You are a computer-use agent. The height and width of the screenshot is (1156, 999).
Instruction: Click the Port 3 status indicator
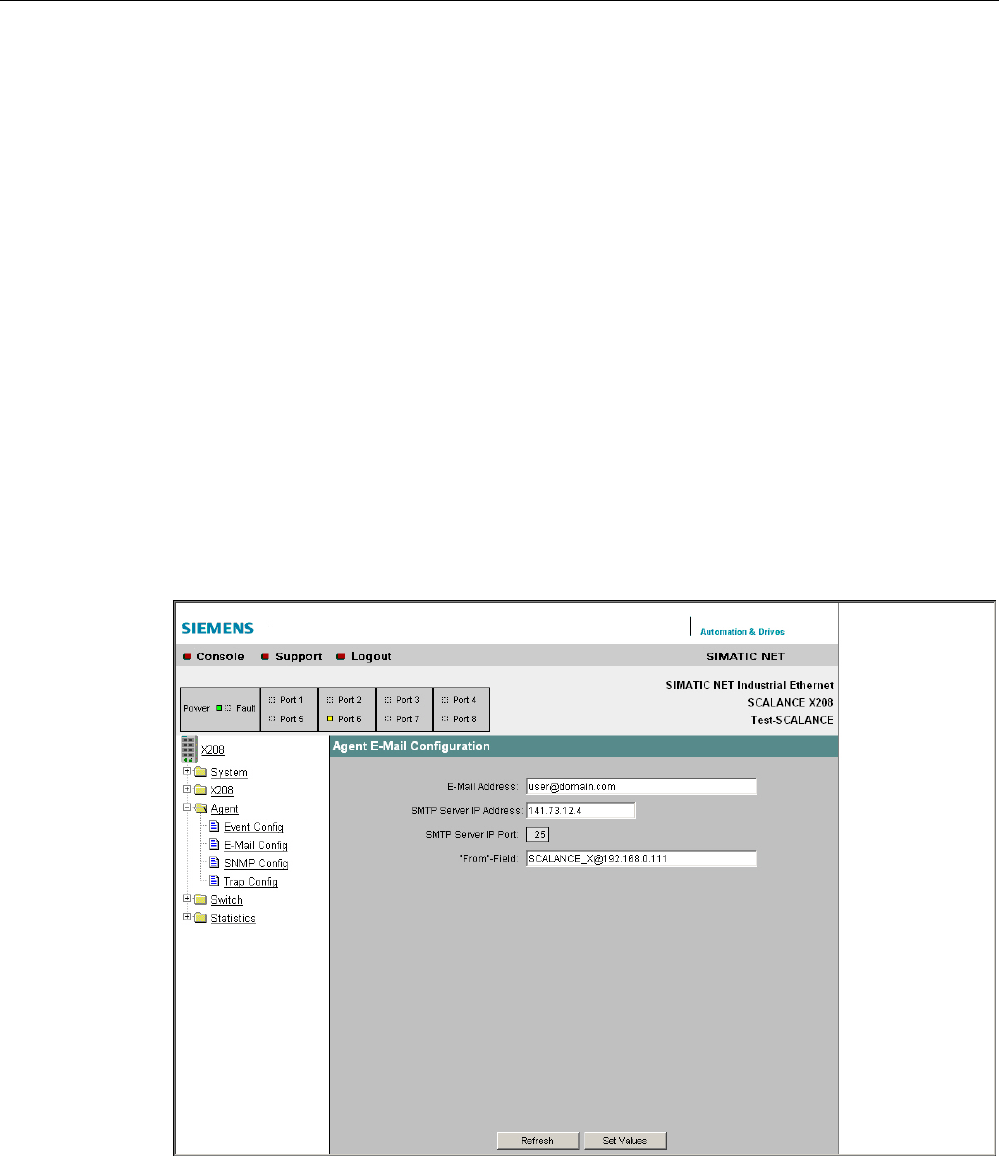pos(388,700)
